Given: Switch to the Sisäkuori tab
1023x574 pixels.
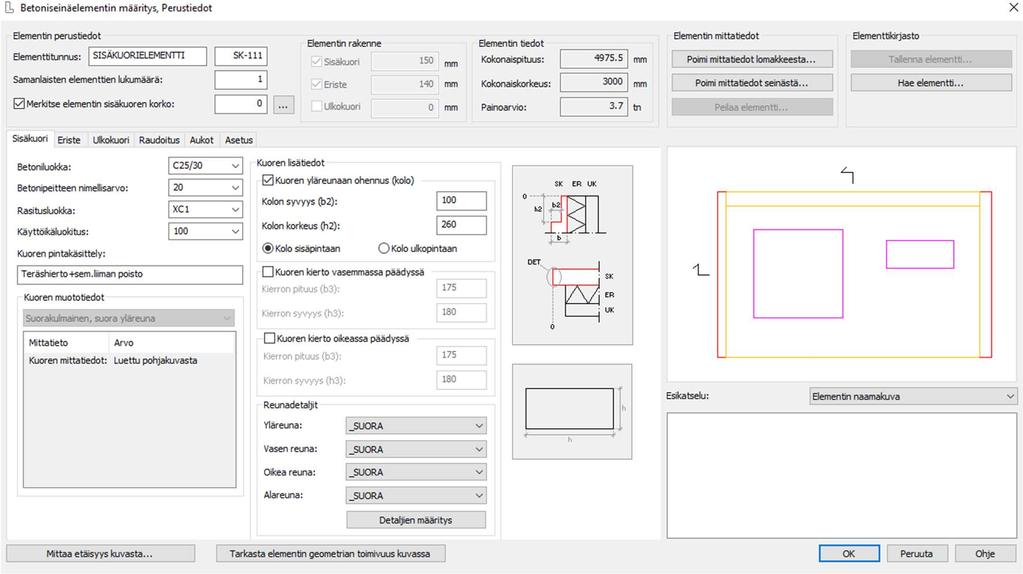Looking at the screenshot, I should pyautogui.click(x=30, y=139).
